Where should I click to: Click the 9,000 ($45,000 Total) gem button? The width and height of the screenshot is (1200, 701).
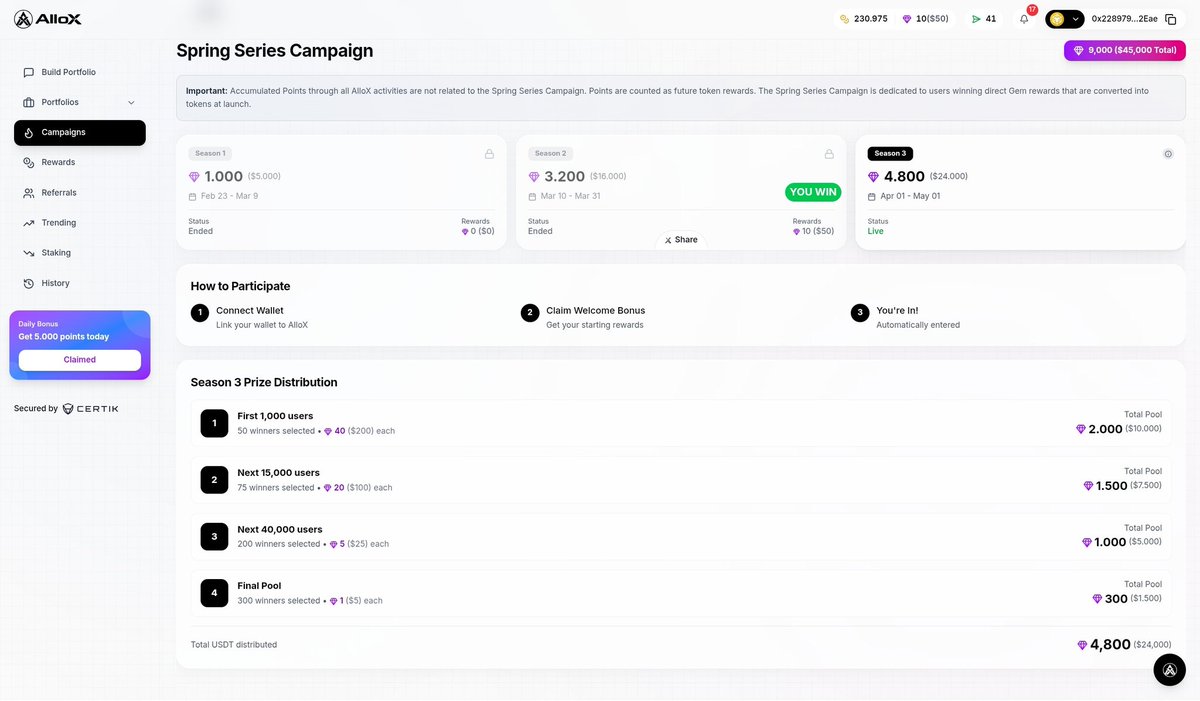1125,50
